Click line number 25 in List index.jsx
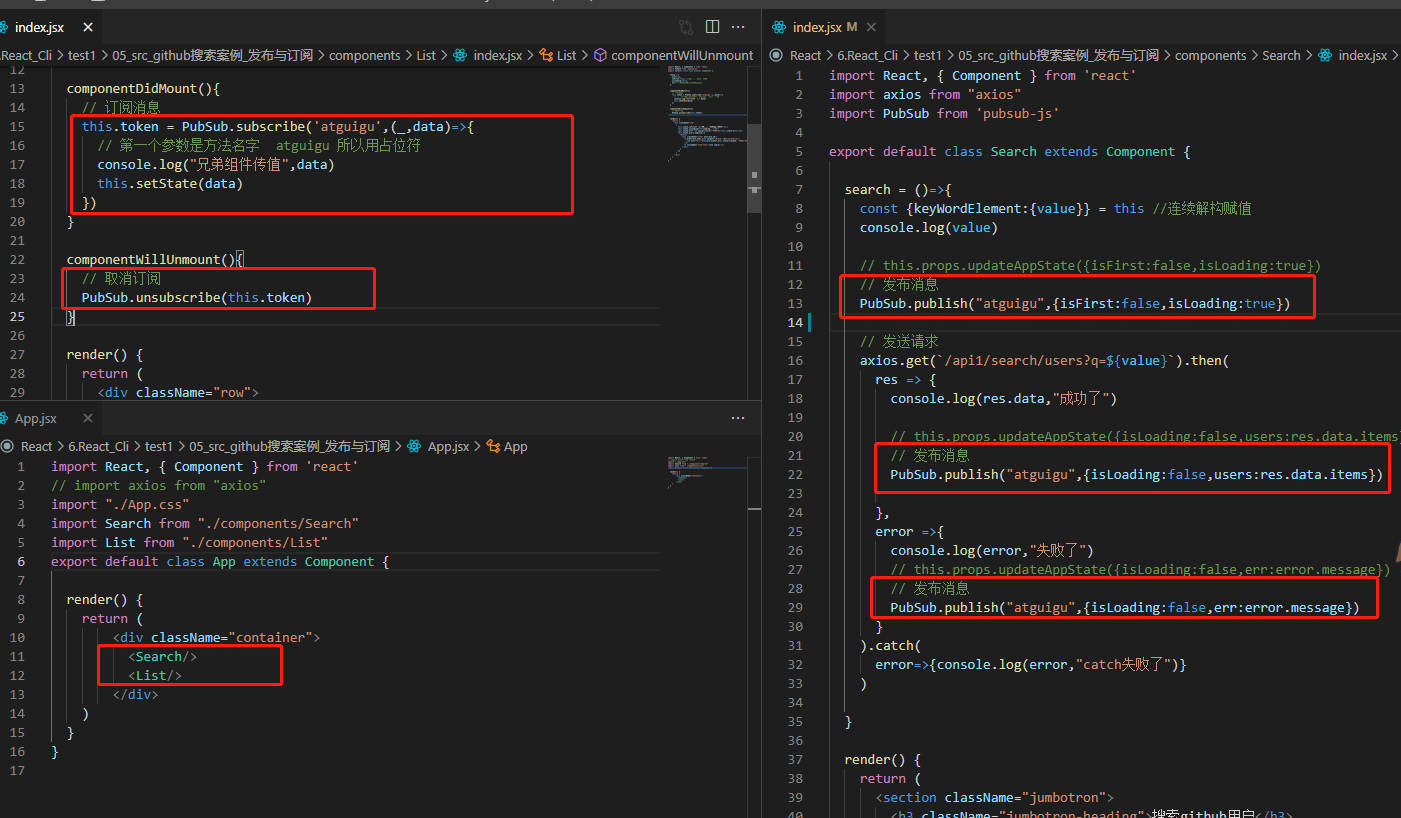Screen dimensions: 1401x818 [x=16, y=317]
